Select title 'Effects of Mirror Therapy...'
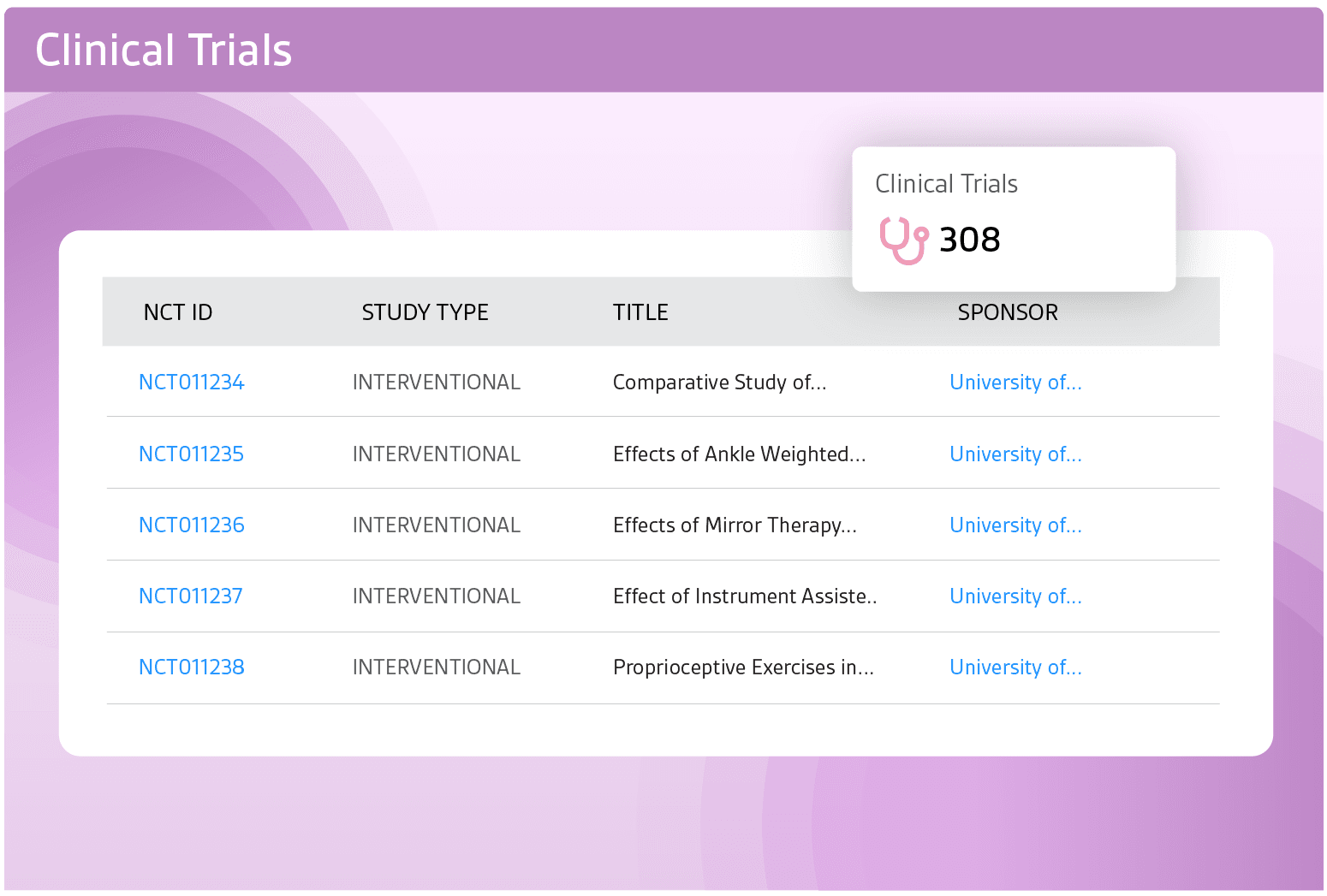 pos(735,525)
